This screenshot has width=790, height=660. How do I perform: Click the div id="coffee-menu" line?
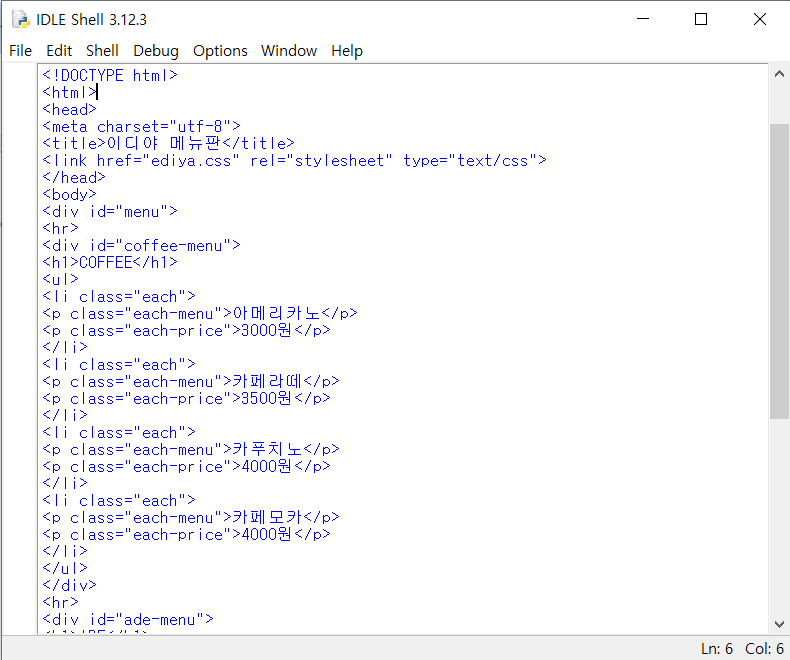pos(142,246)
